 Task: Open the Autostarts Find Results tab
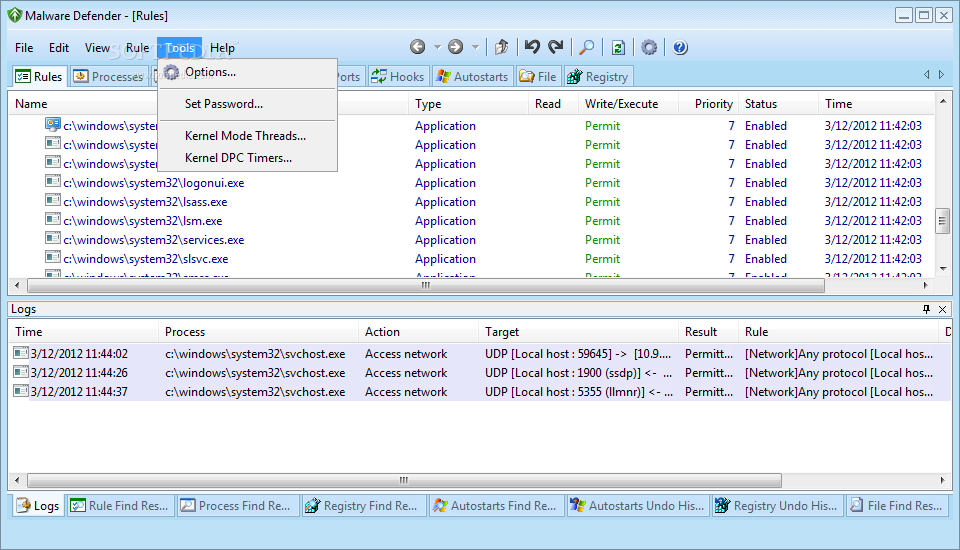(497, 506)
